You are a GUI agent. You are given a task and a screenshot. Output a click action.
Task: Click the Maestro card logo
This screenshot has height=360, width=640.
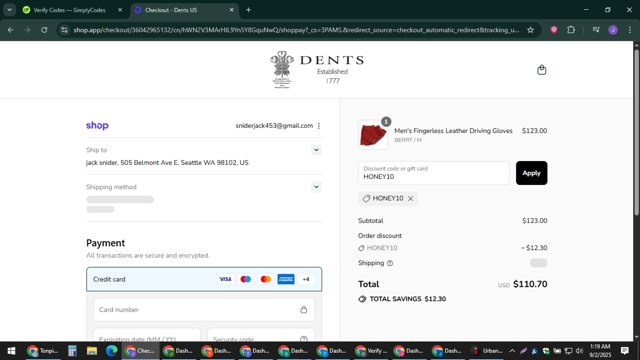click(x=245, y=279)
